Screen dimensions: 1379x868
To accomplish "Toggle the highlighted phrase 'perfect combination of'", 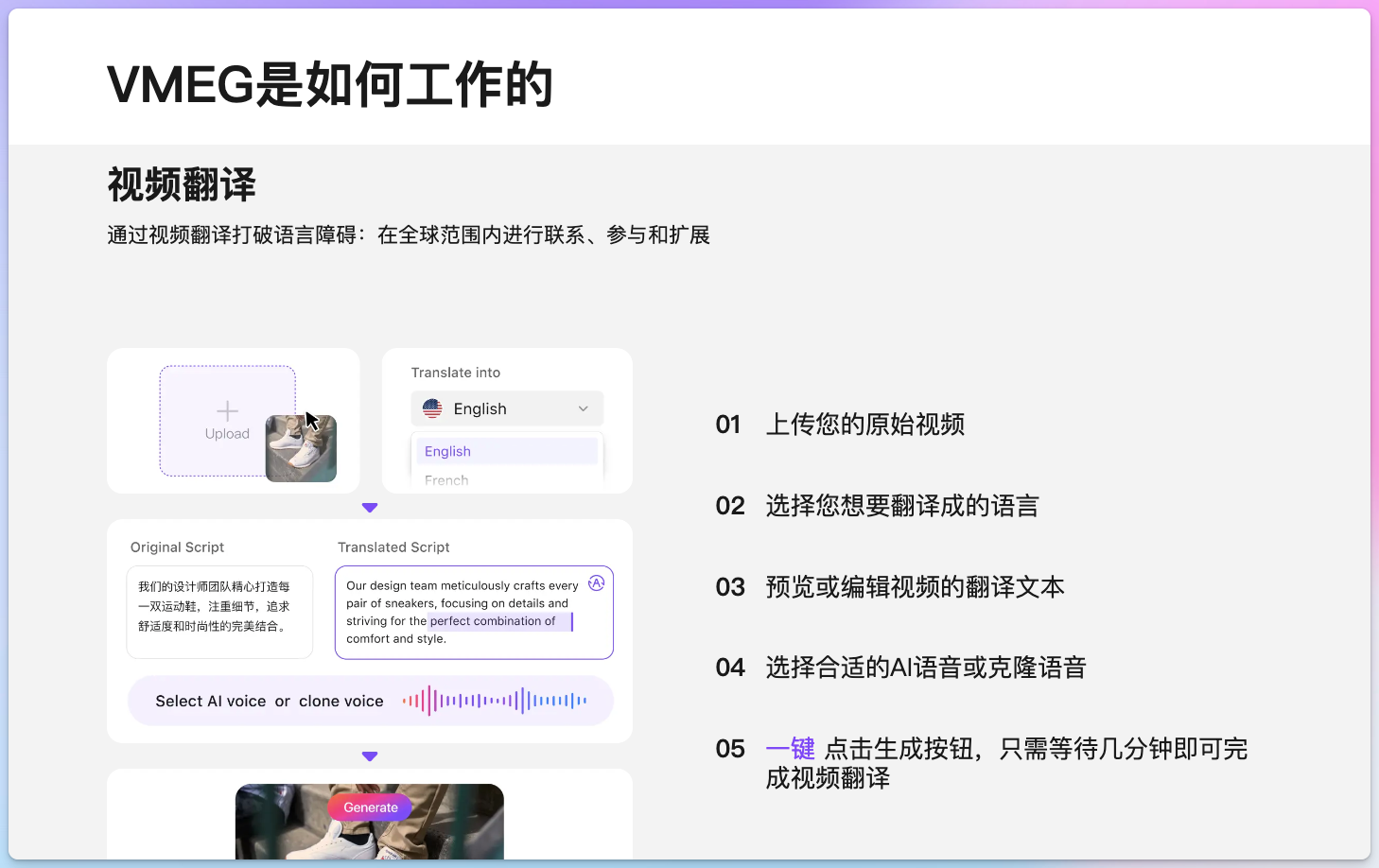I will pyautogui.click(x=499, y=621).
